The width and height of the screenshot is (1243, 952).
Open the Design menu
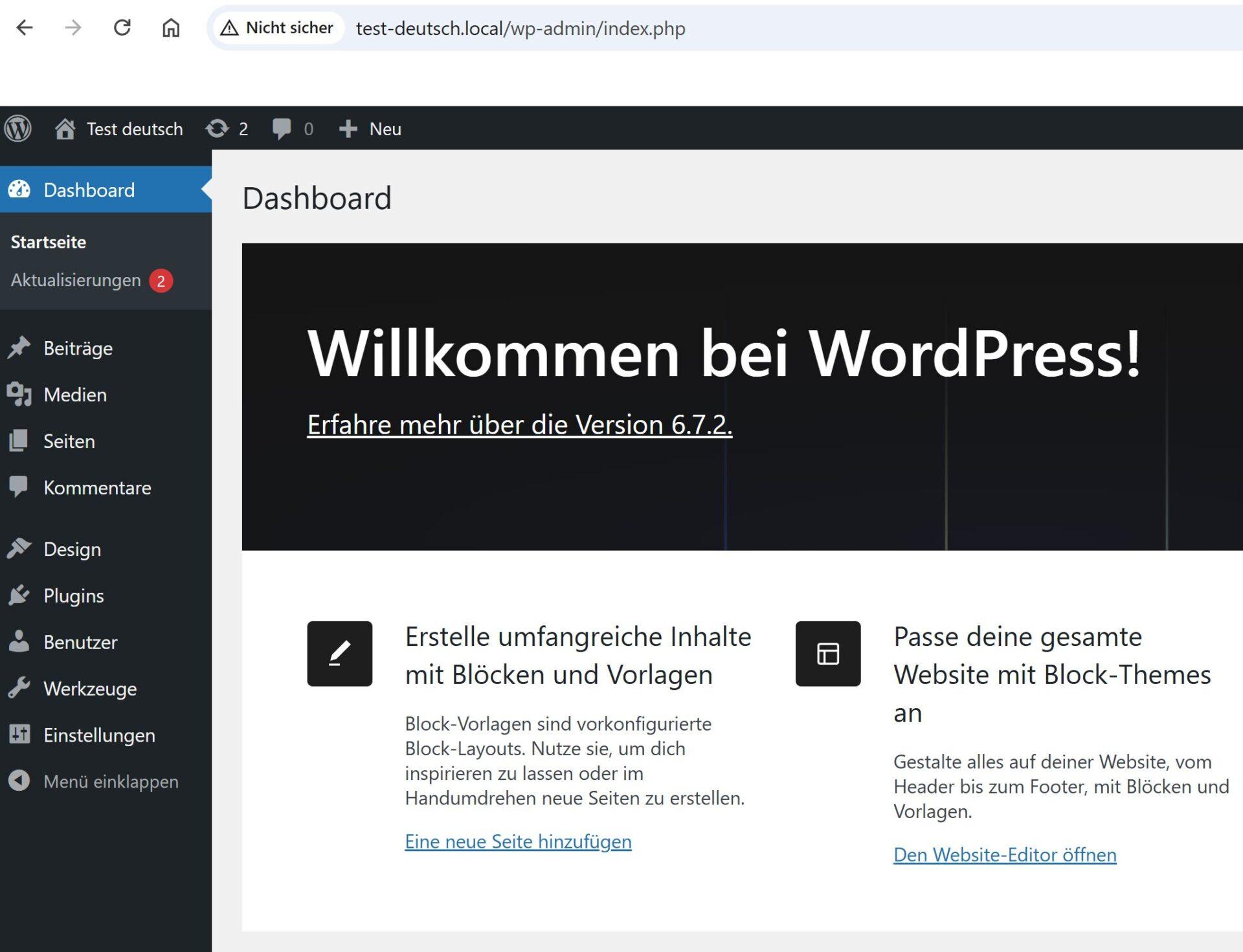72,549
